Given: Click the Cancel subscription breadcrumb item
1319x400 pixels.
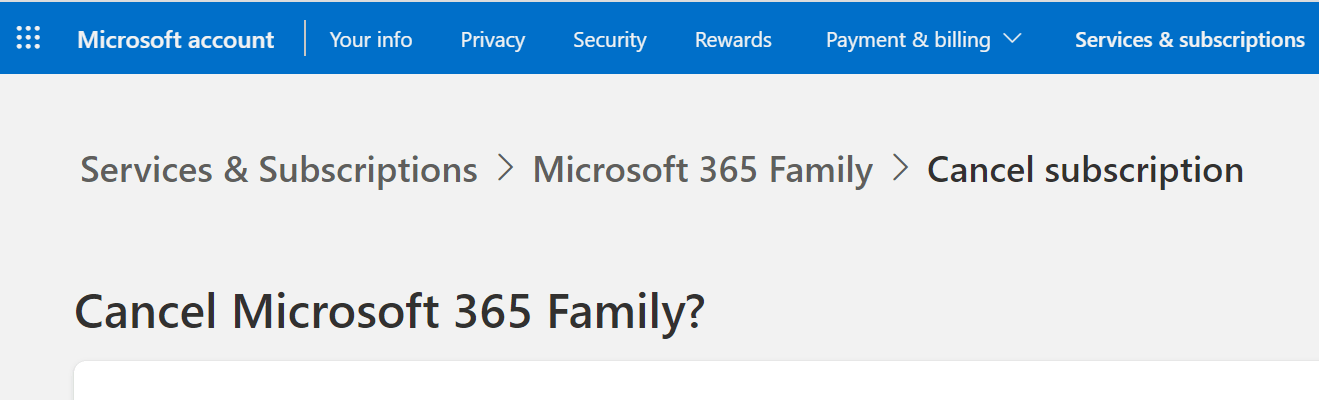Looking at the screenshot, I should point(1085,170).
